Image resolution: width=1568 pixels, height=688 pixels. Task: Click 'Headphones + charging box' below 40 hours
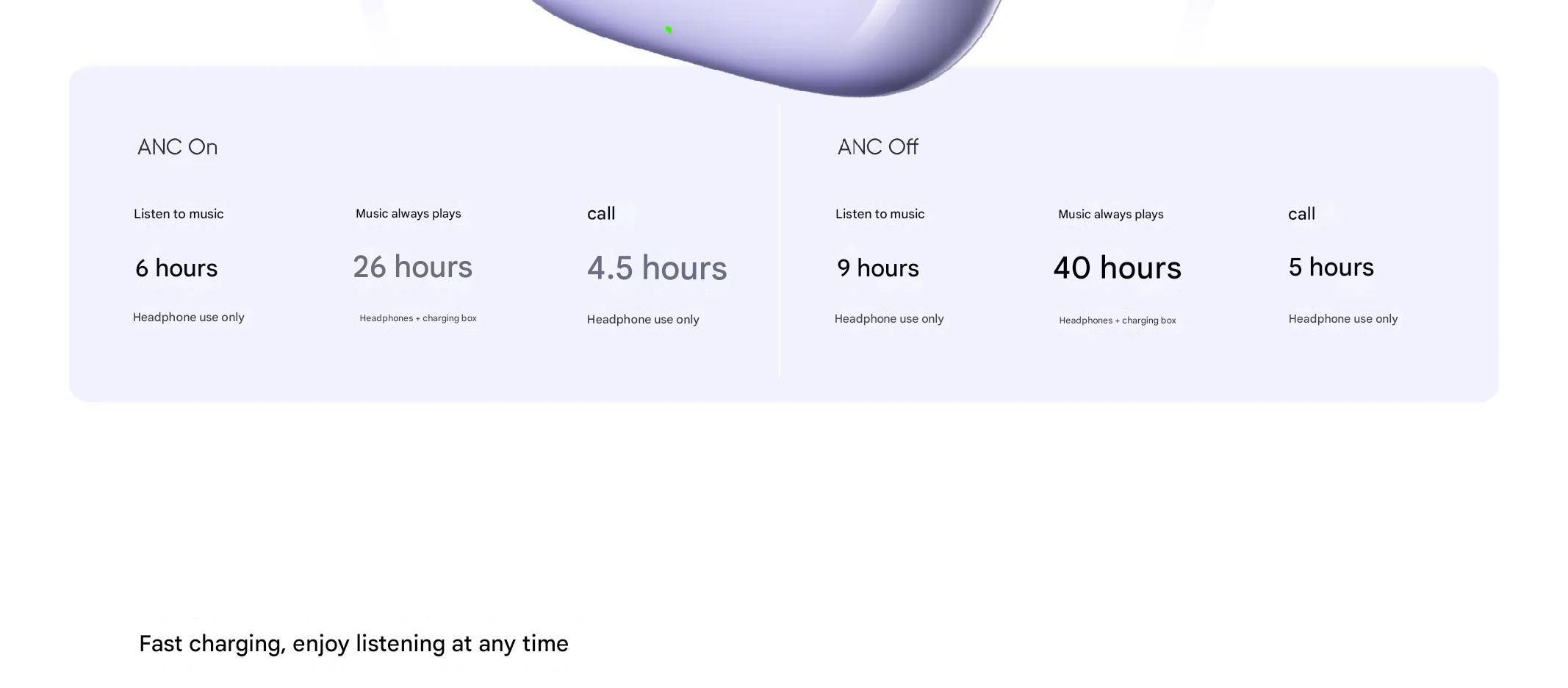pos(1117,320)
